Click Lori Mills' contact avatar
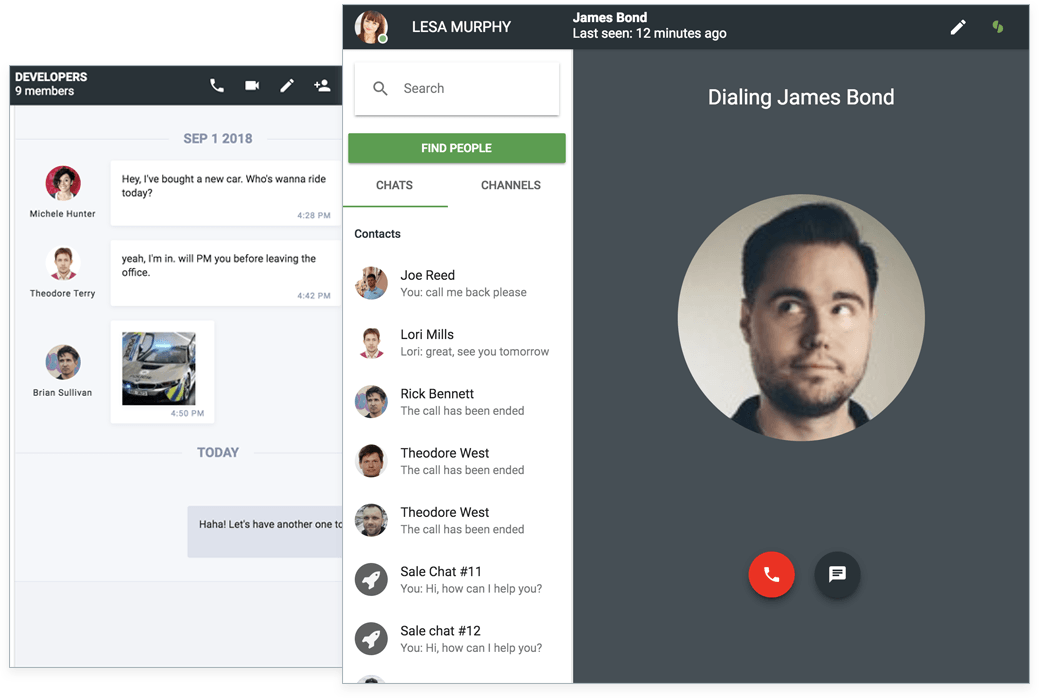 point(371,342)
